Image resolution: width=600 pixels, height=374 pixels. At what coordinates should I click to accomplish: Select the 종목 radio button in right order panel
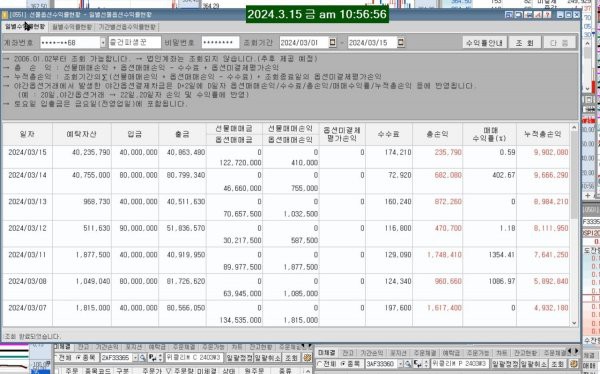(344, 363)
